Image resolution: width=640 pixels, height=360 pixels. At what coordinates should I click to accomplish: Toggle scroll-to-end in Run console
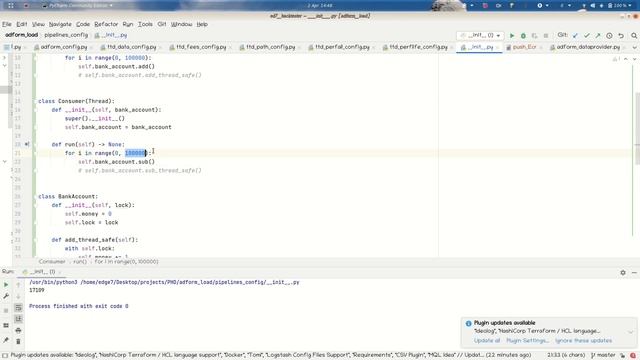click(x=18, y=319)
